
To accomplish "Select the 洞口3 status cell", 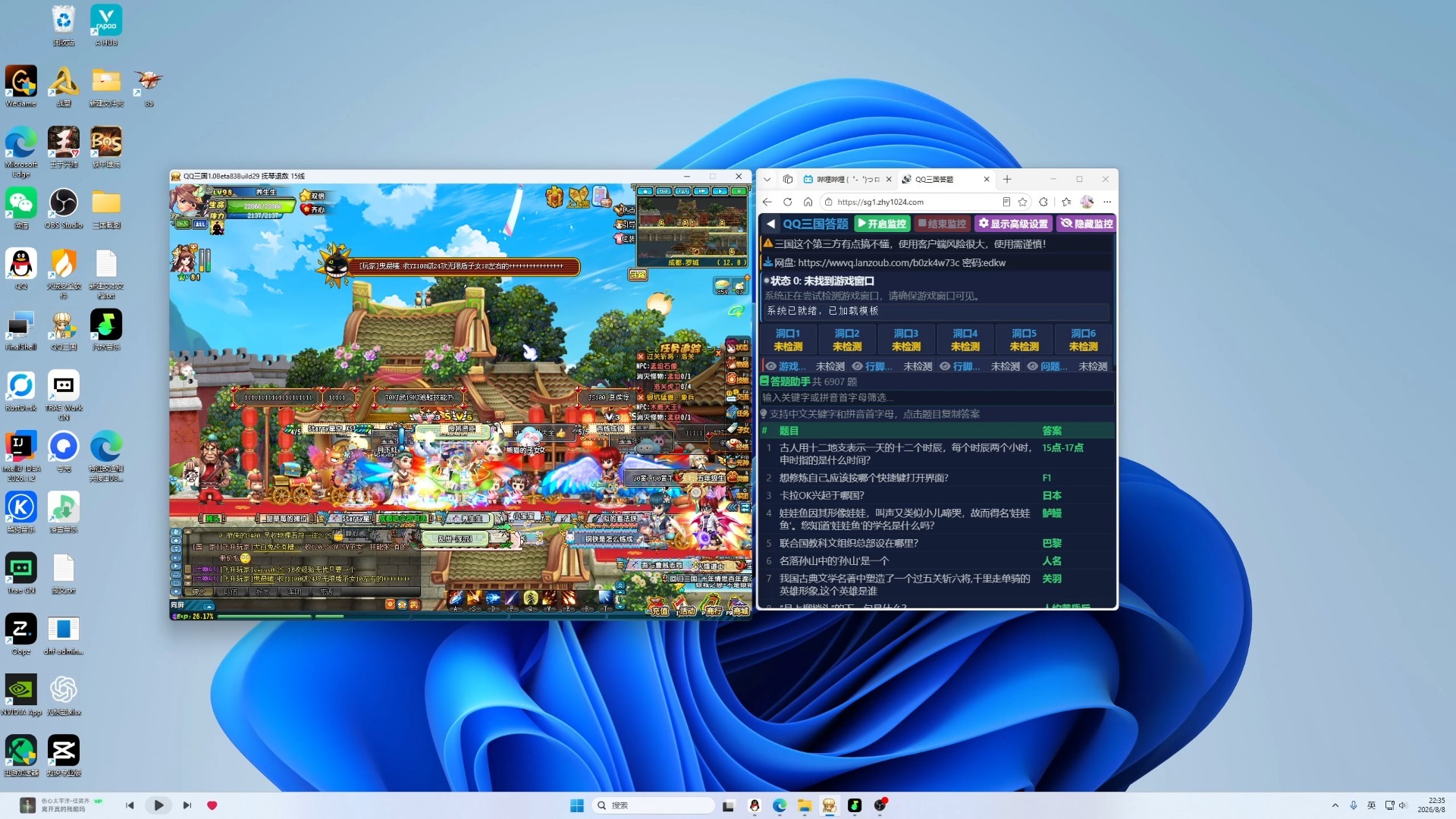I will pos(906,340).
